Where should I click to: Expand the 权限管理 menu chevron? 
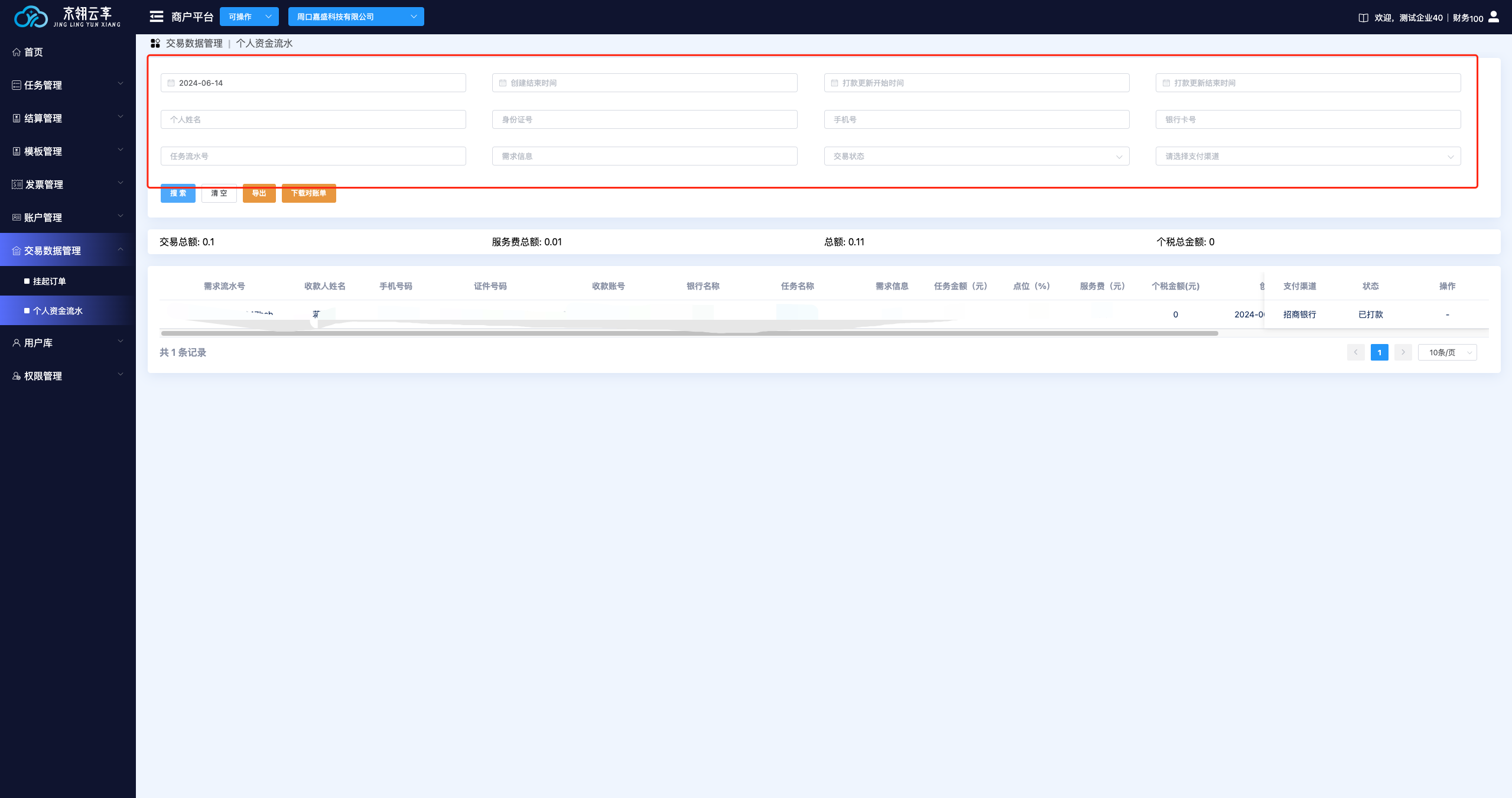pyautogui.click(x=121, y=375)
